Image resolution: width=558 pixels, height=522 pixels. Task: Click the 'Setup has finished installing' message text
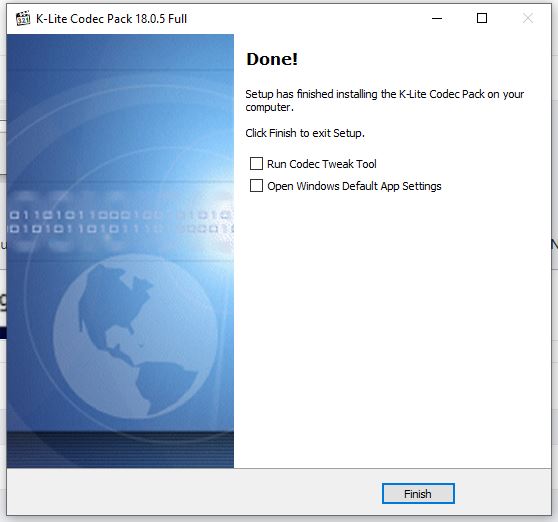[385, 100]
